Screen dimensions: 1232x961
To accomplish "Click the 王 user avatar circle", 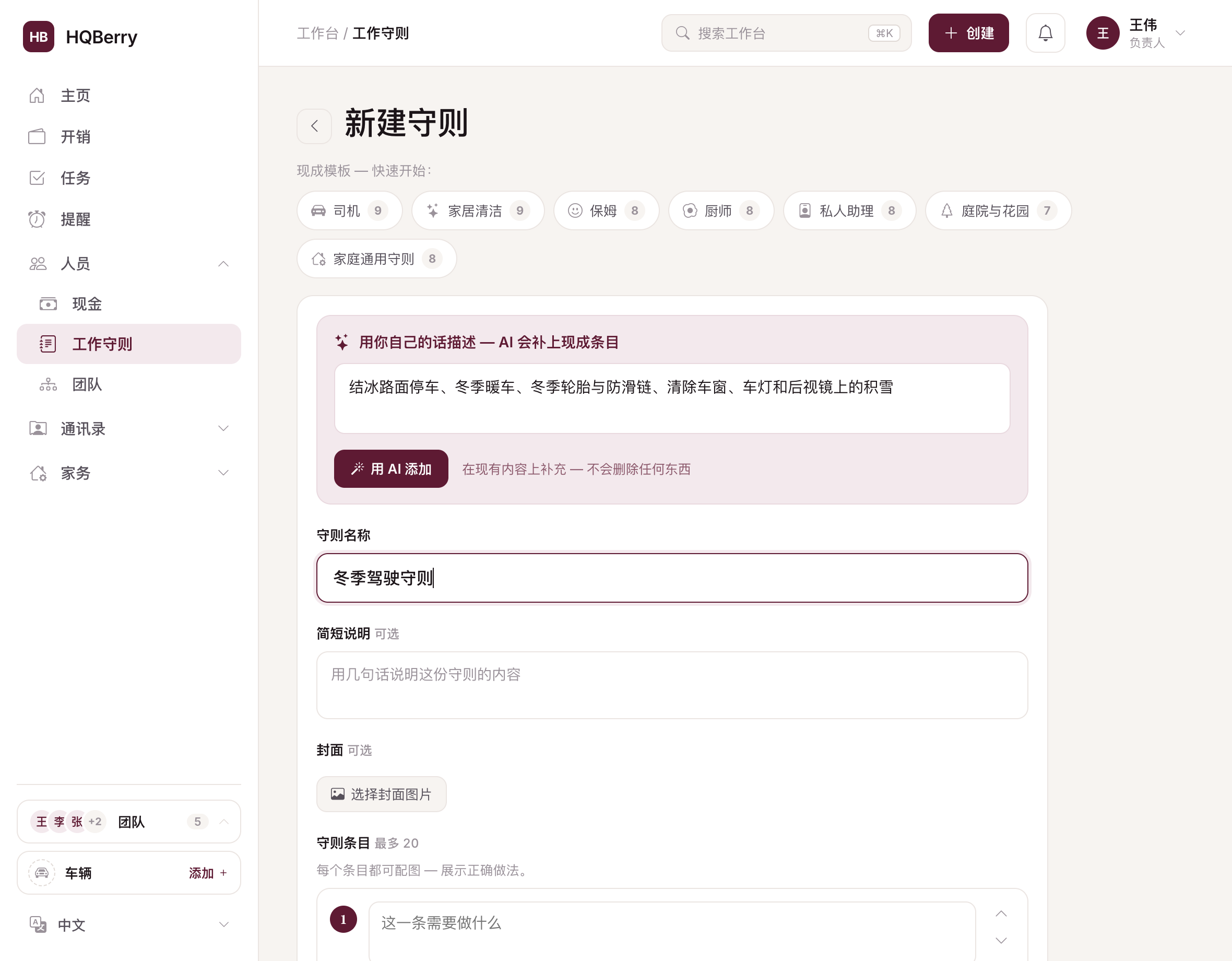I will [1103, 33].
